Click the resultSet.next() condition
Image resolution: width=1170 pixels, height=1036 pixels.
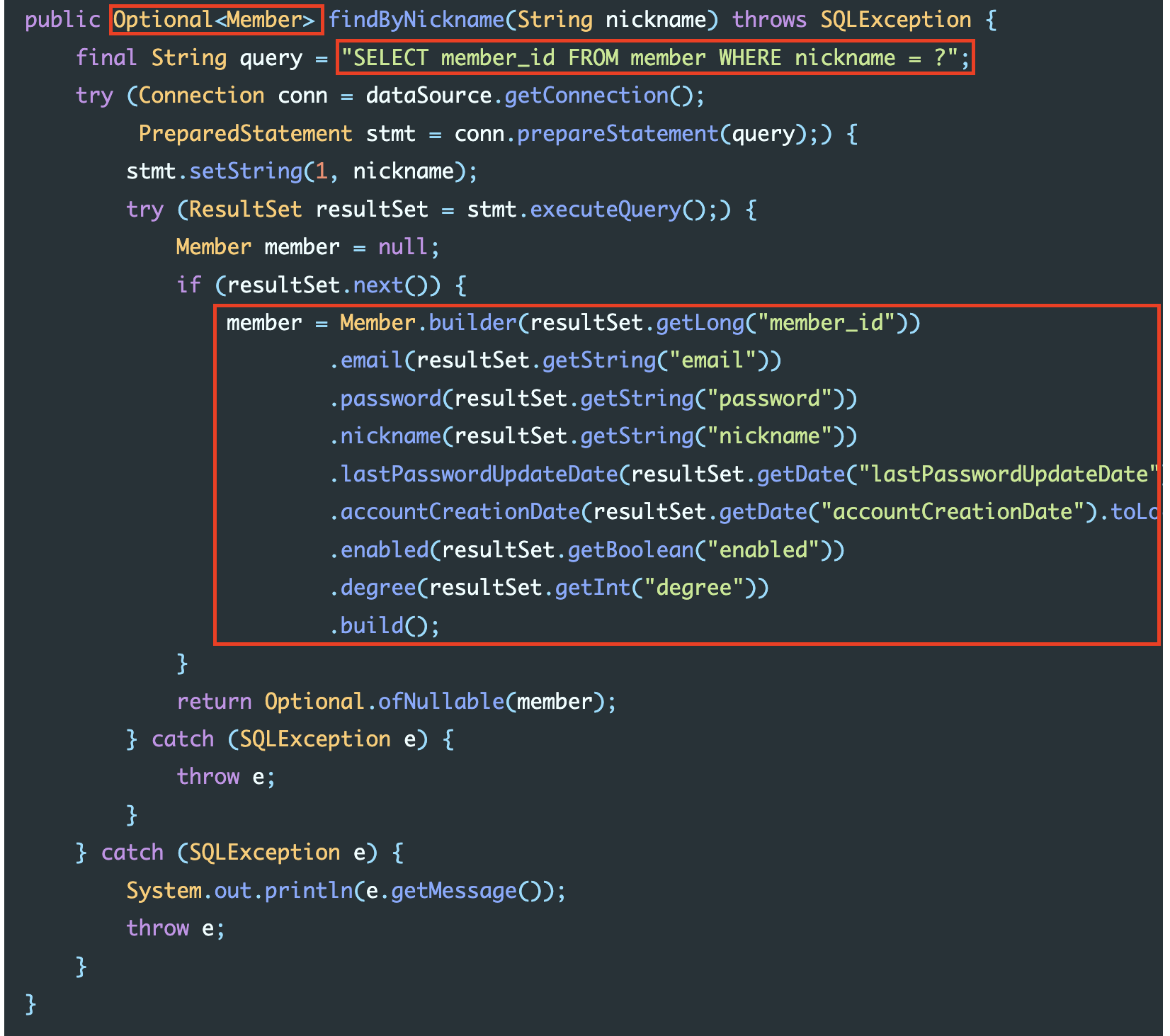click(327, 285)
